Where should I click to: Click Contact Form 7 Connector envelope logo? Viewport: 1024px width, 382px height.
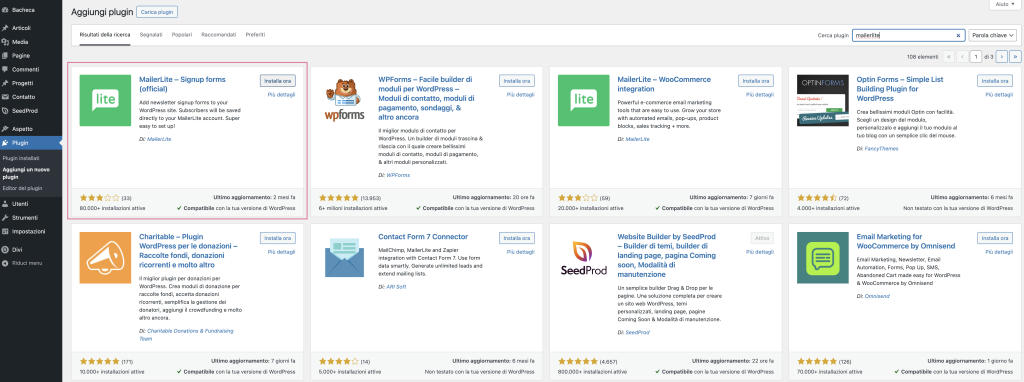click(344, 257)
